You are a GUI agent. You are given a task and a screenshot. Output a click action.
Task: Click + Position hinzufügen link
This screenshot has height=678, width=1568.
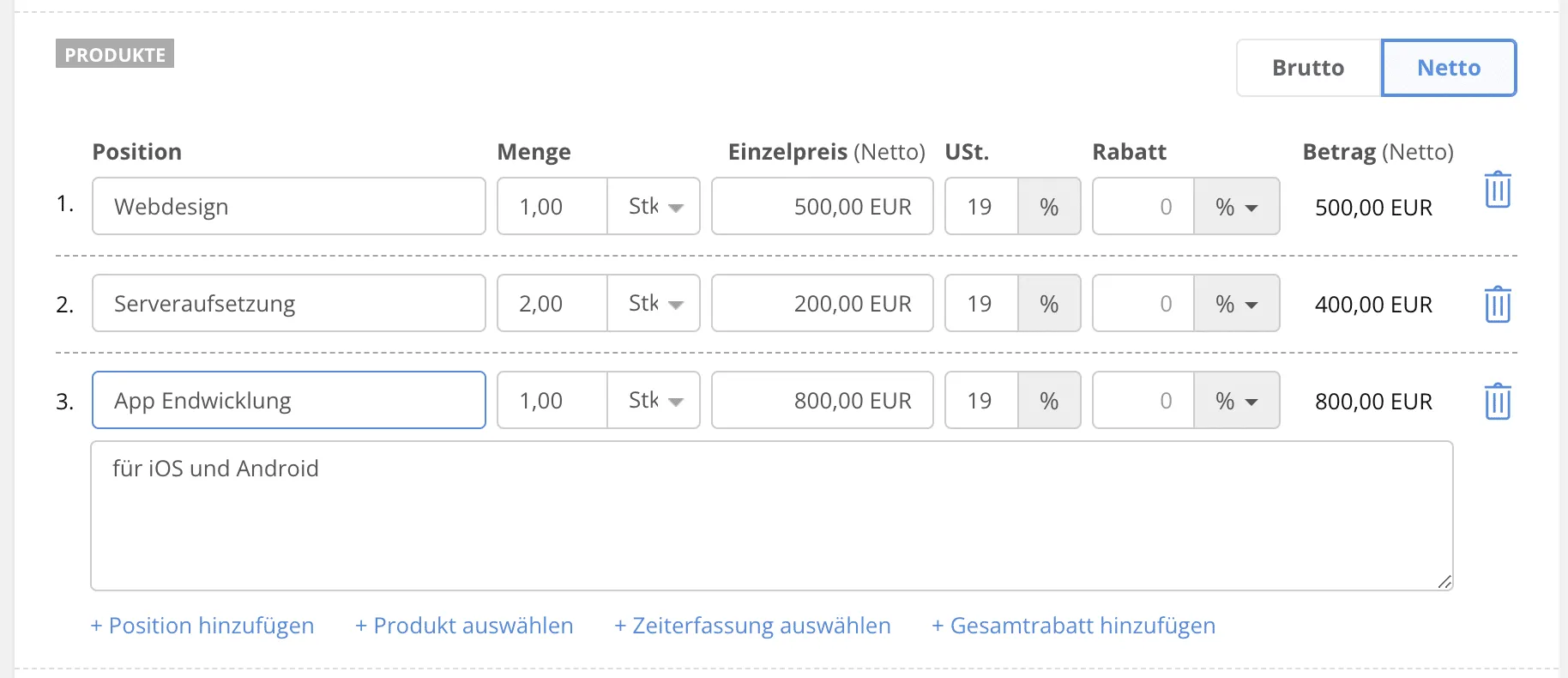coord(202,626)
